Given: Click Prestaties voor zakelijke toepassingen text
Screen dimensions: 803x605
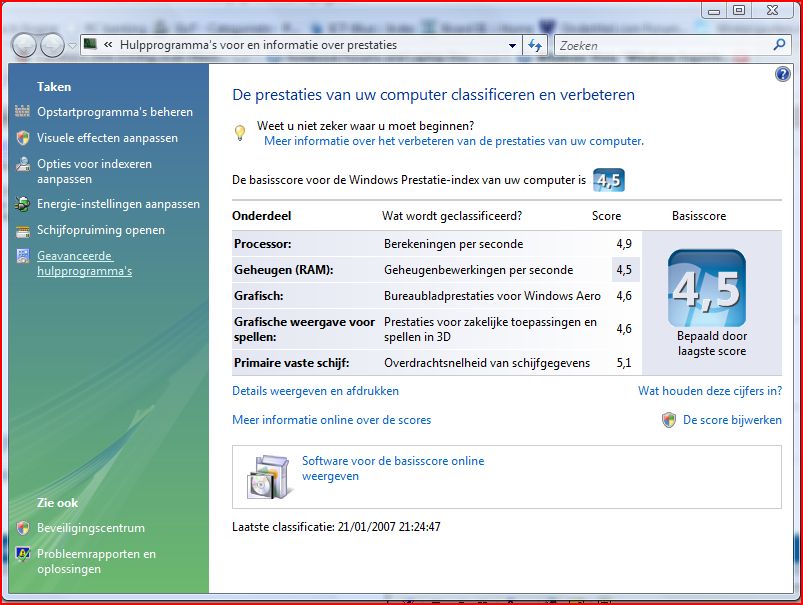Looking at the screenshot, I should point(490,329).
